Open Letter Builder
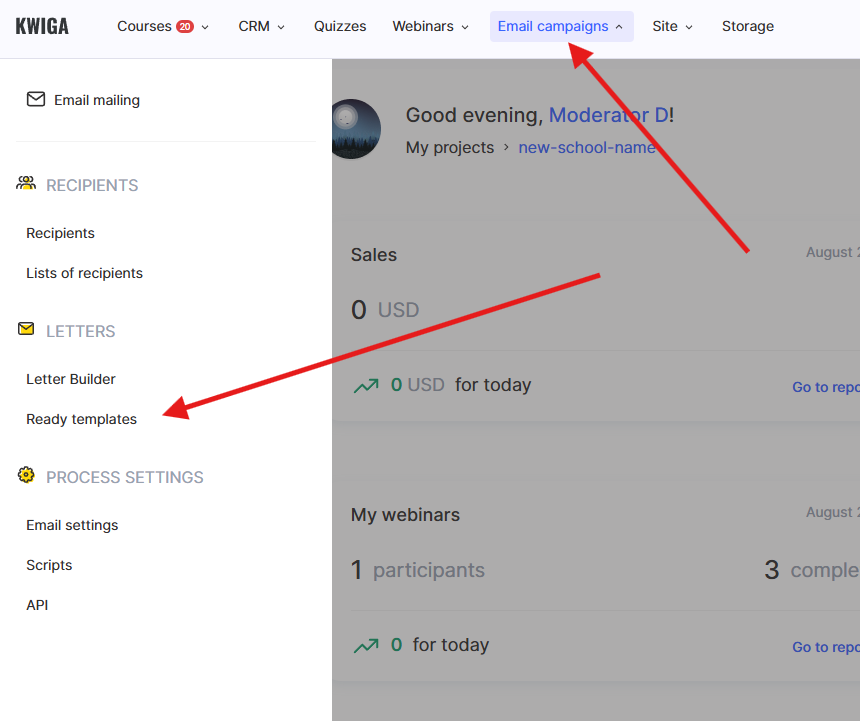Viewport: 860px width, 721px height. pos(71,379)
